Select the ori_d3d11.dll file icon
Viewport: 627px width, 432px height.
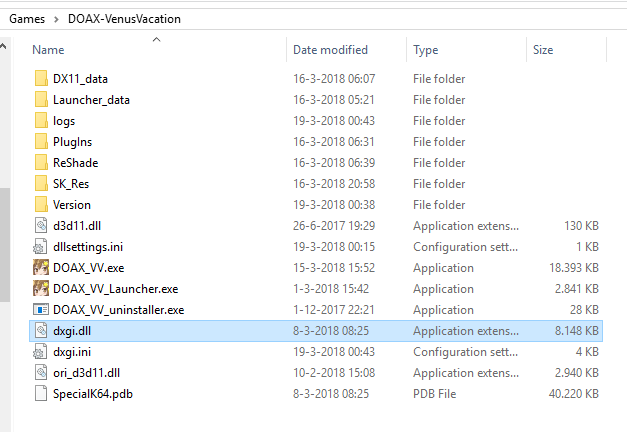click(x=41, y=372)
